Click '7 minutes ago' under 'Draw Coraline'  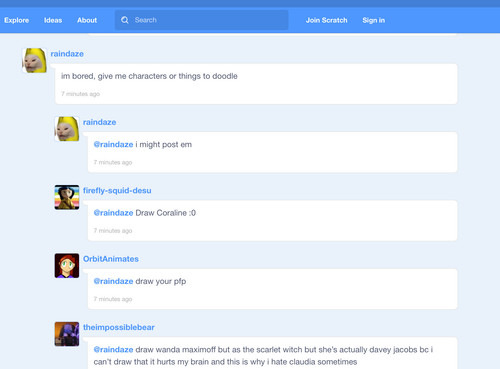[113, 231]
